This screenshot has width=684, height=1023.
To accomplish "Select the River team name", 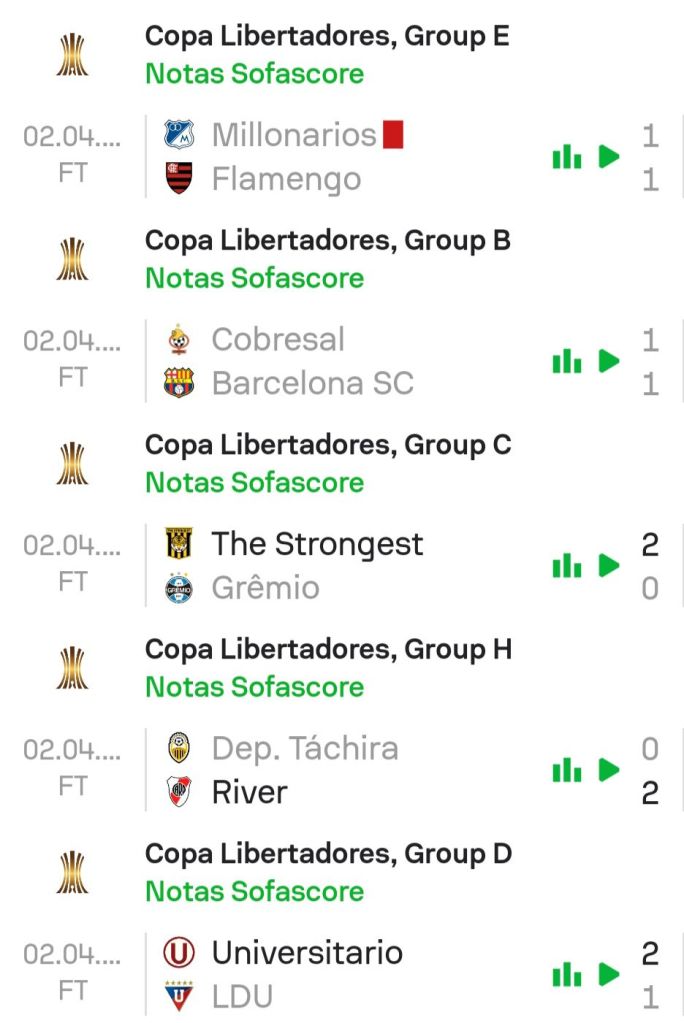I will tap(250, 792).
